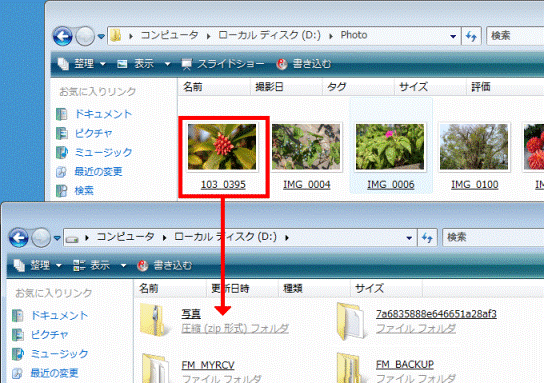544x383 pixels.
Task: Open ドキュメント link in Photo window sidebar
Action: click(x=103, y=114)
